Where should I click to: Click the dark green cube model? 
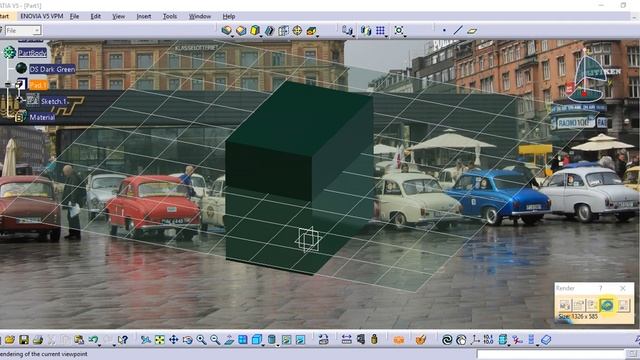point(299,178)
